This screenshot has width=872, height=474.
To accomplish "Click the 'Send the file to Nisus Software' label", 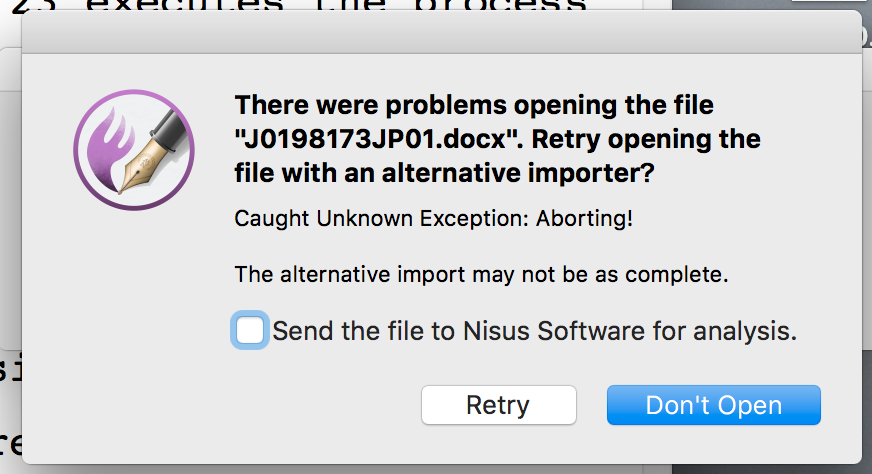I will pyautogui.click(x=534, y=331).
